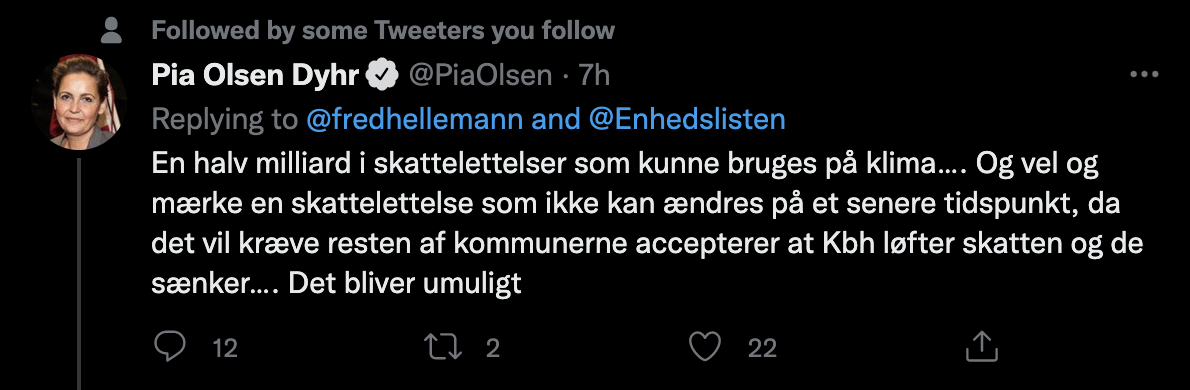Click the reply speech bubble icon

[170, 347]
